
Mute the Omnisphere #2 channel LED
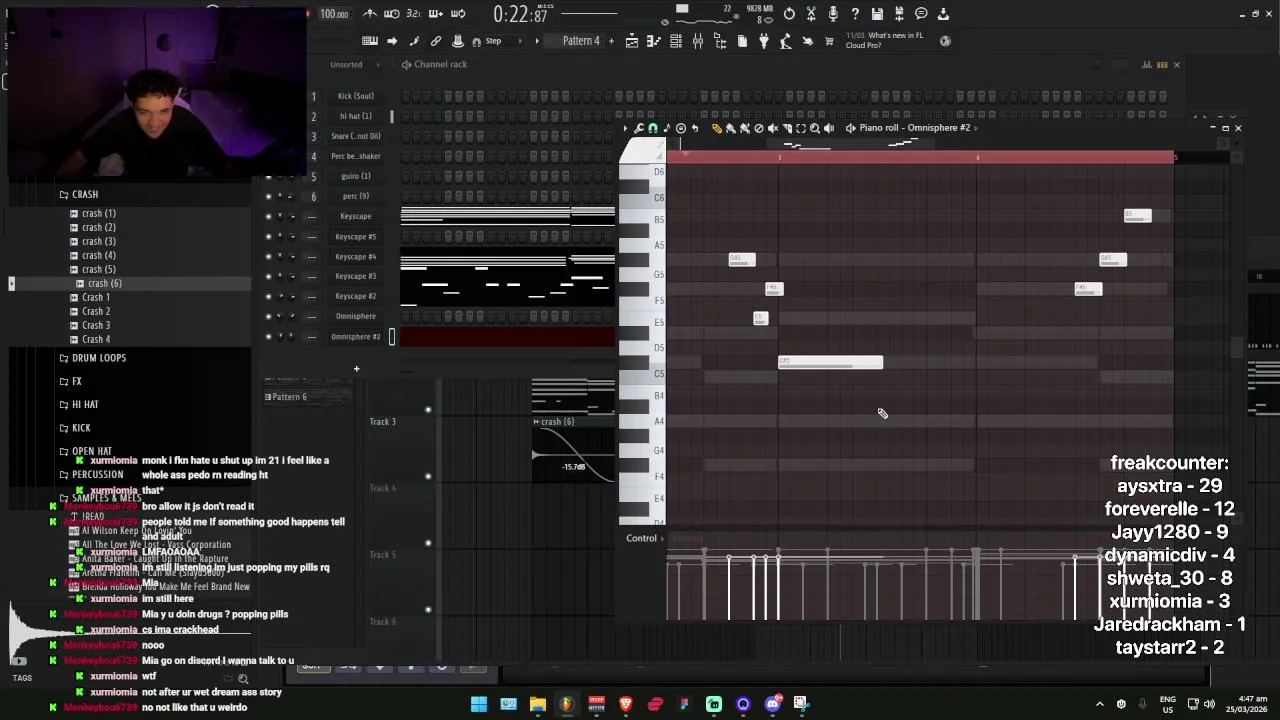point(268,336)
